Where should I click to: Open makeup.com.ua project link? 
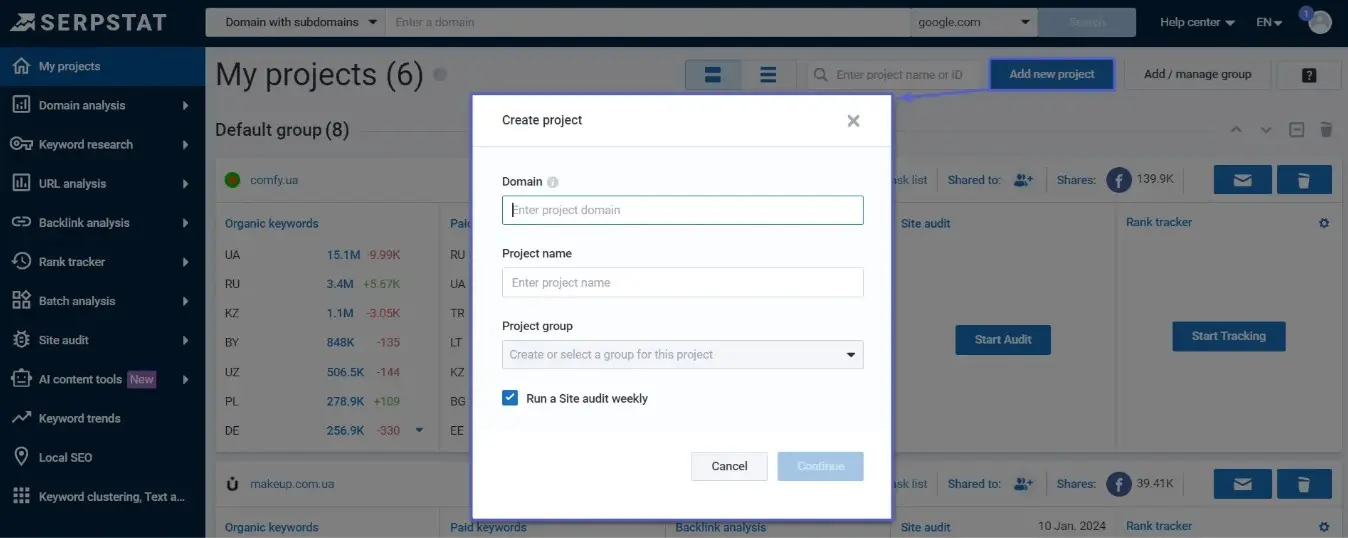(x=292, y=484)
